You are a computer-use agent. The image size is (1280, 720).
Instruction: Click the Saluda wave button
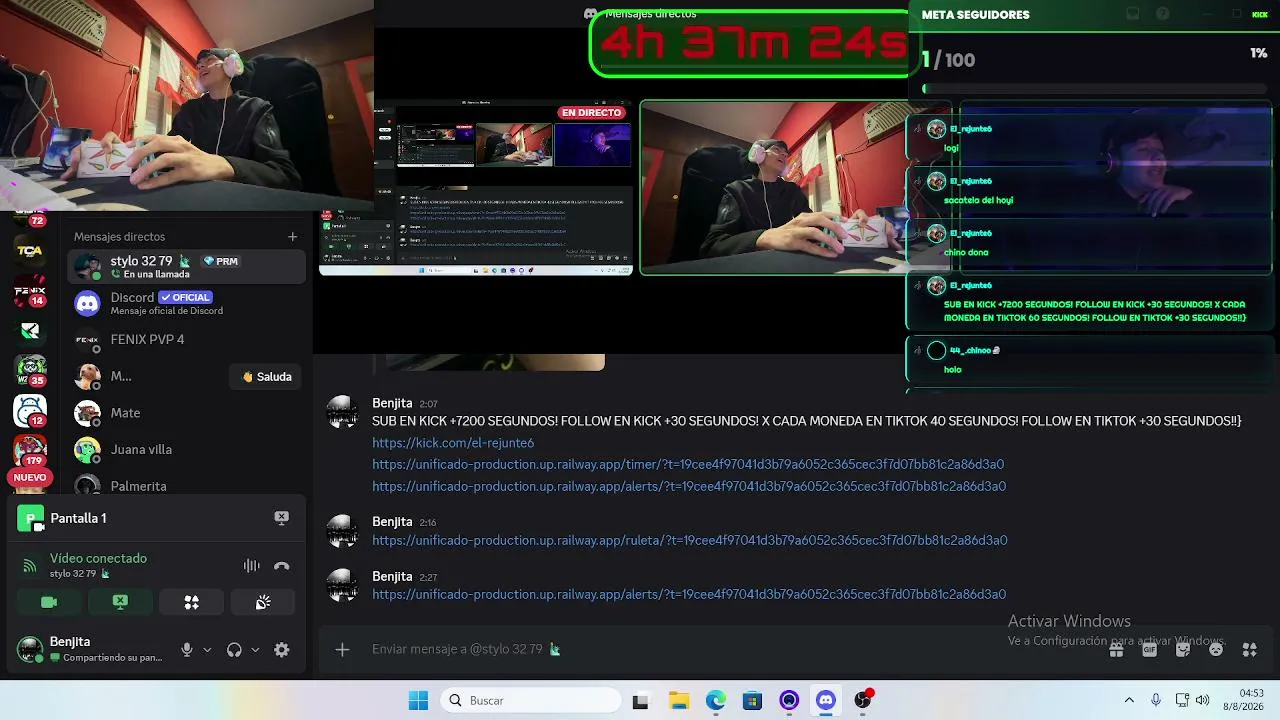266,377
